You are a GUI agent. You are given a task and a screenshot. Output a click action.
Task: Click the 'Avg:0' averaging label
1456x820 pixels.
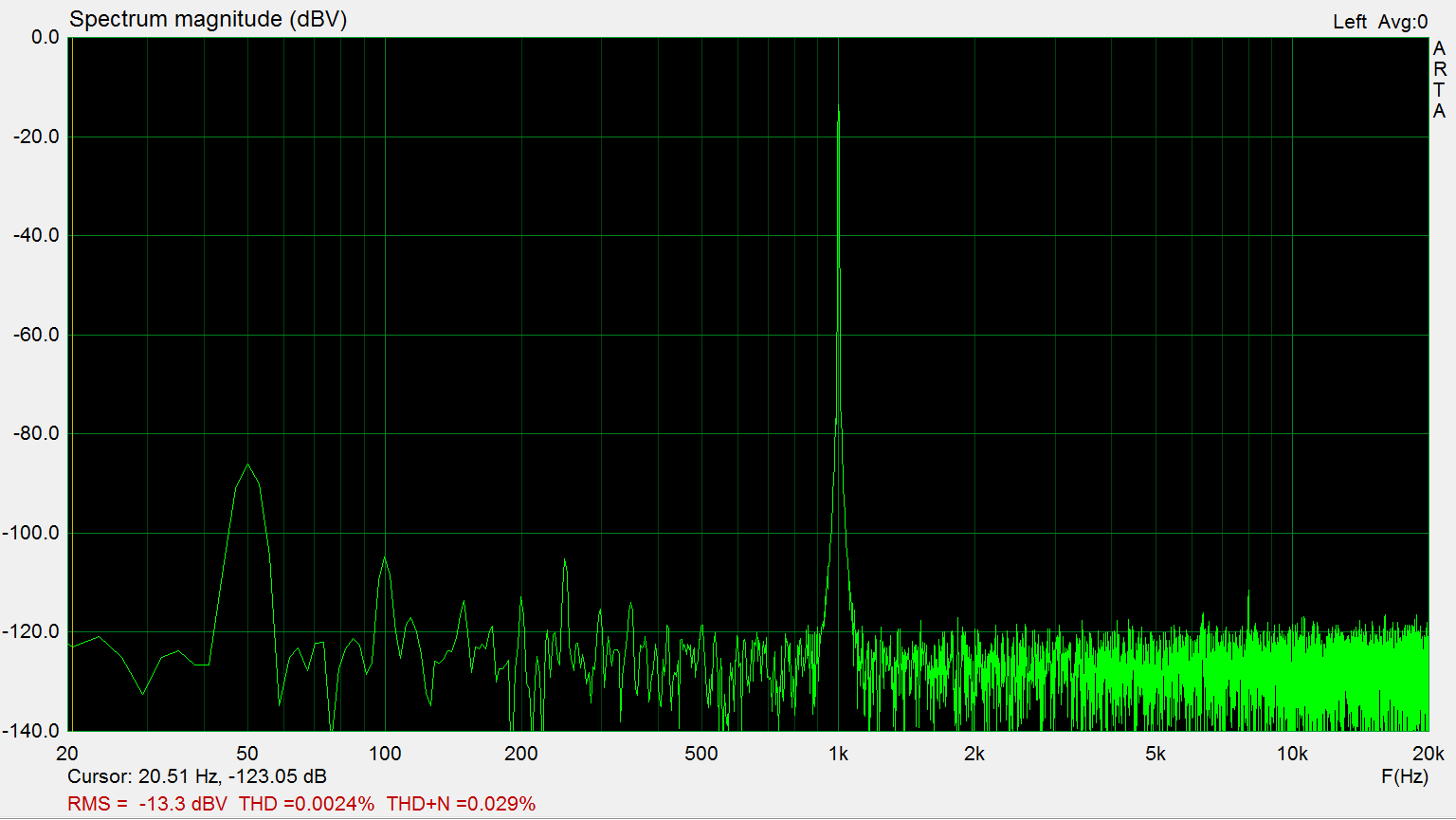point(1403,22)
